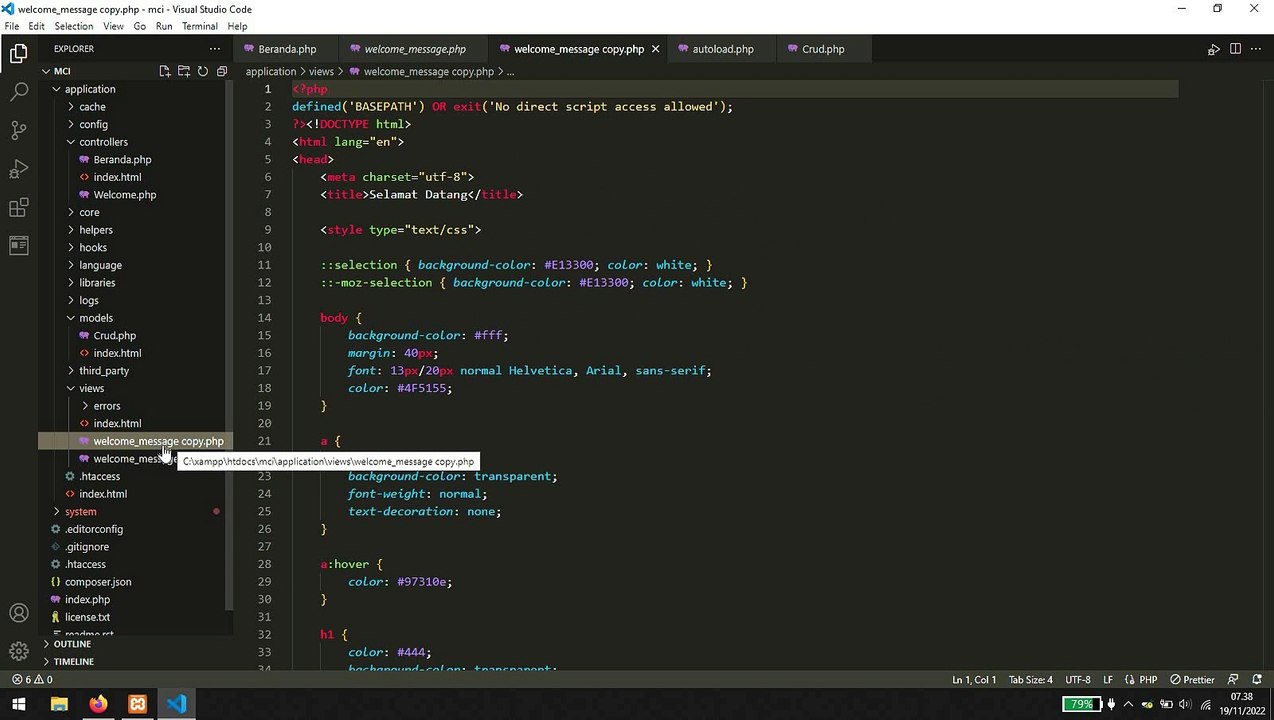1274x720 pixels.
Task: Click the volume icon in system tray
Action: tap(1186, 704)
